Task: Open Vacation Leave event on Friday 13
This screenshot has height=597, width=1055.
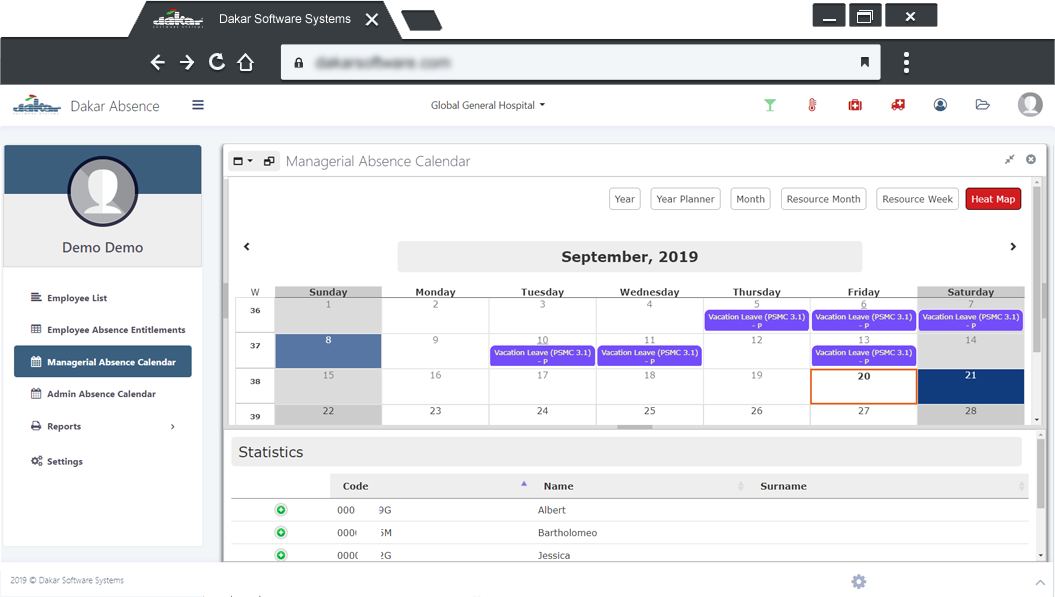Action: [863, 356]
